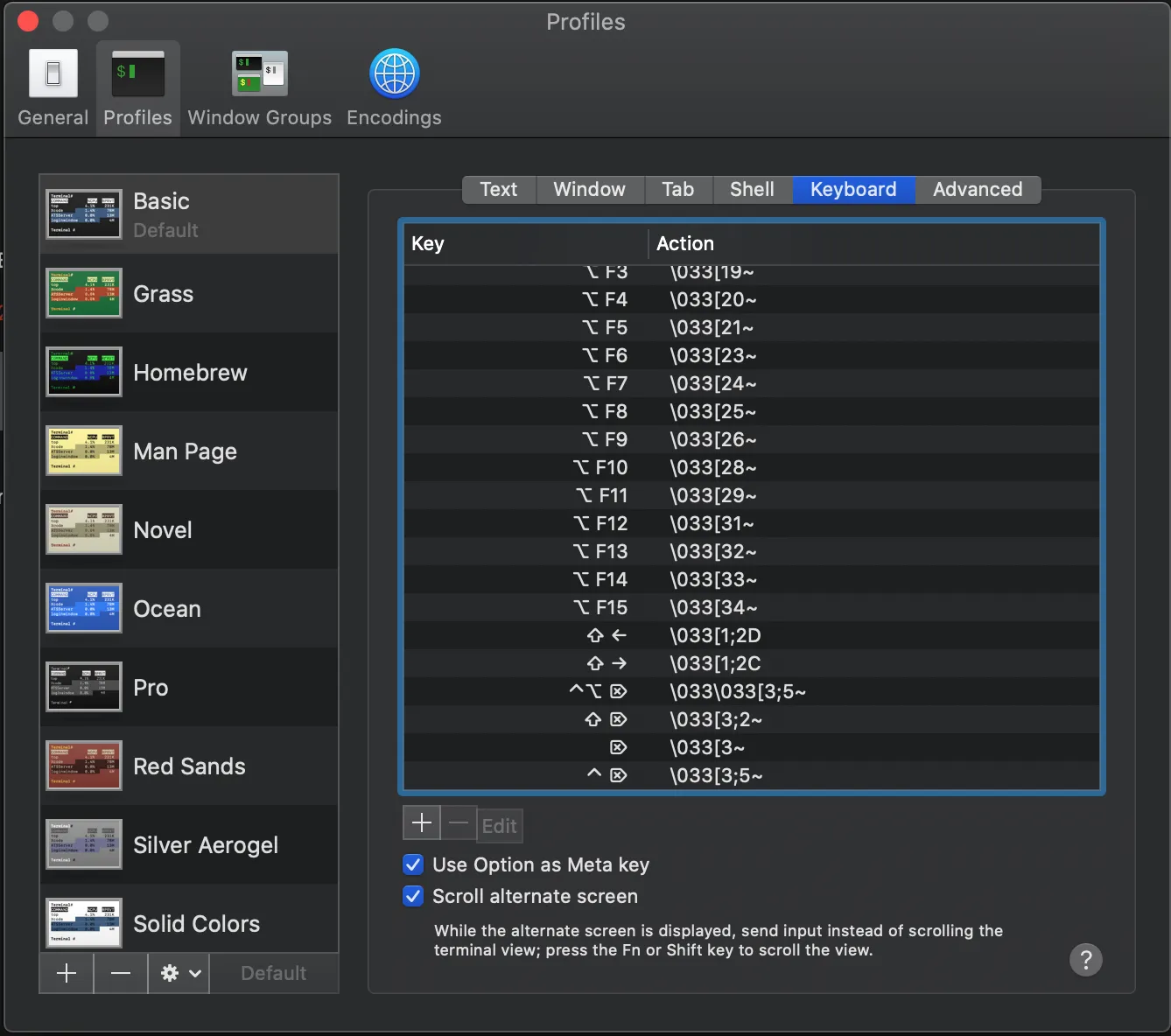
Task: Select the Shift left arrow key row
Action: [x=752, y=635]
